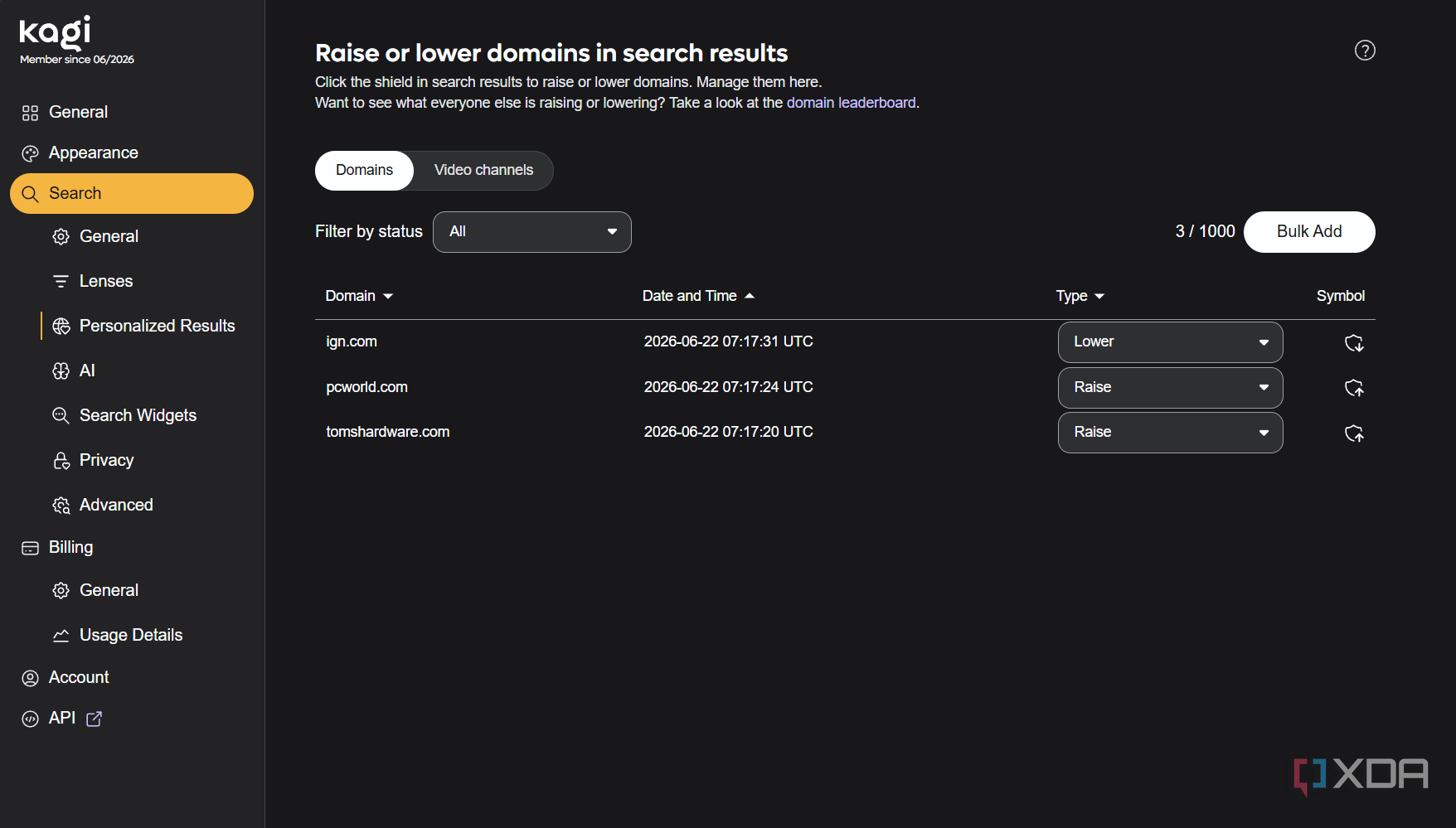Open the Type dropdown for ign.com
Screen dimensions: 1456x828
coord(1170,342)
